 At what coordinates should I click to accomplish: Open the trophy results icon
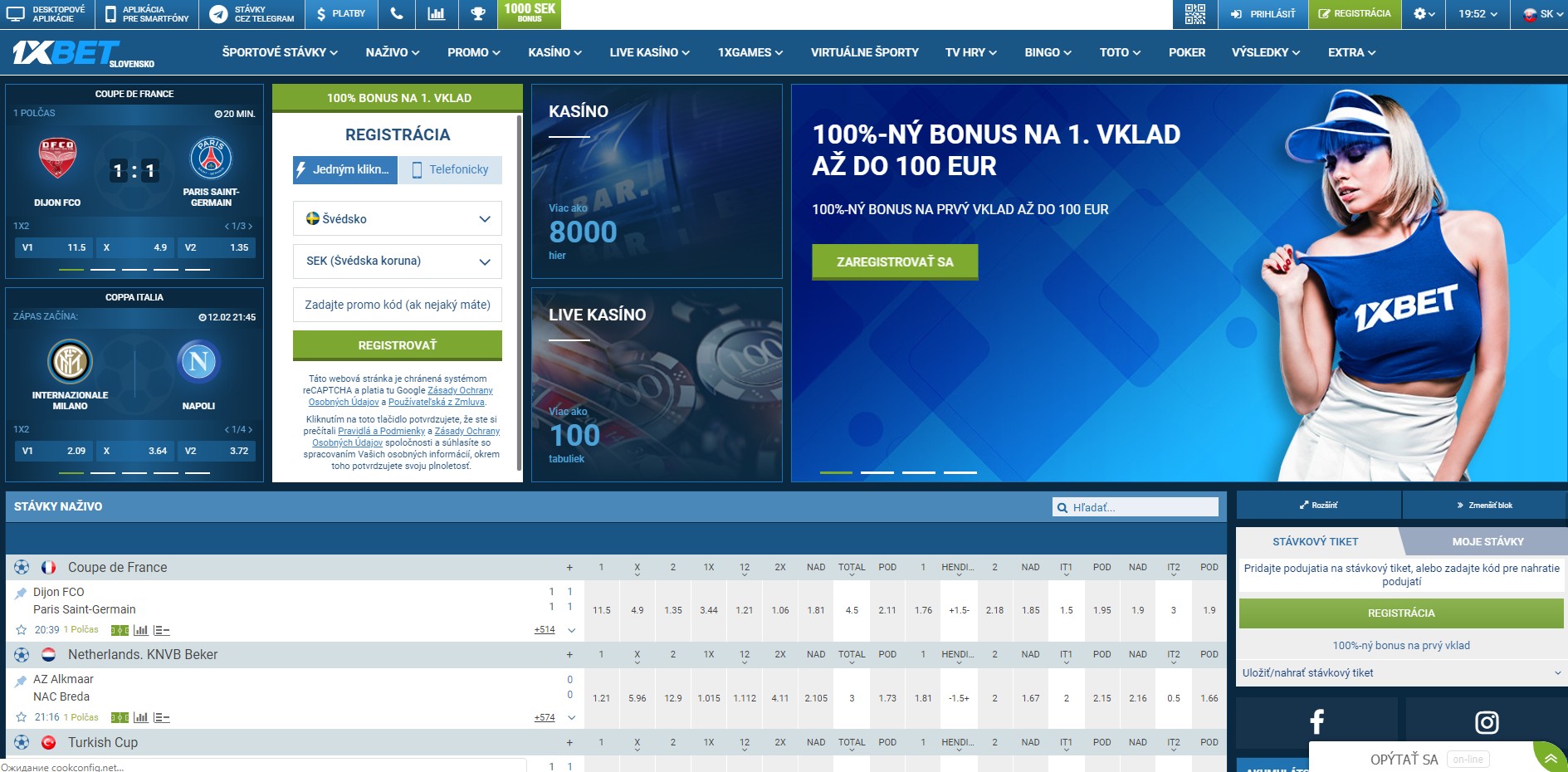coord(477,14)
